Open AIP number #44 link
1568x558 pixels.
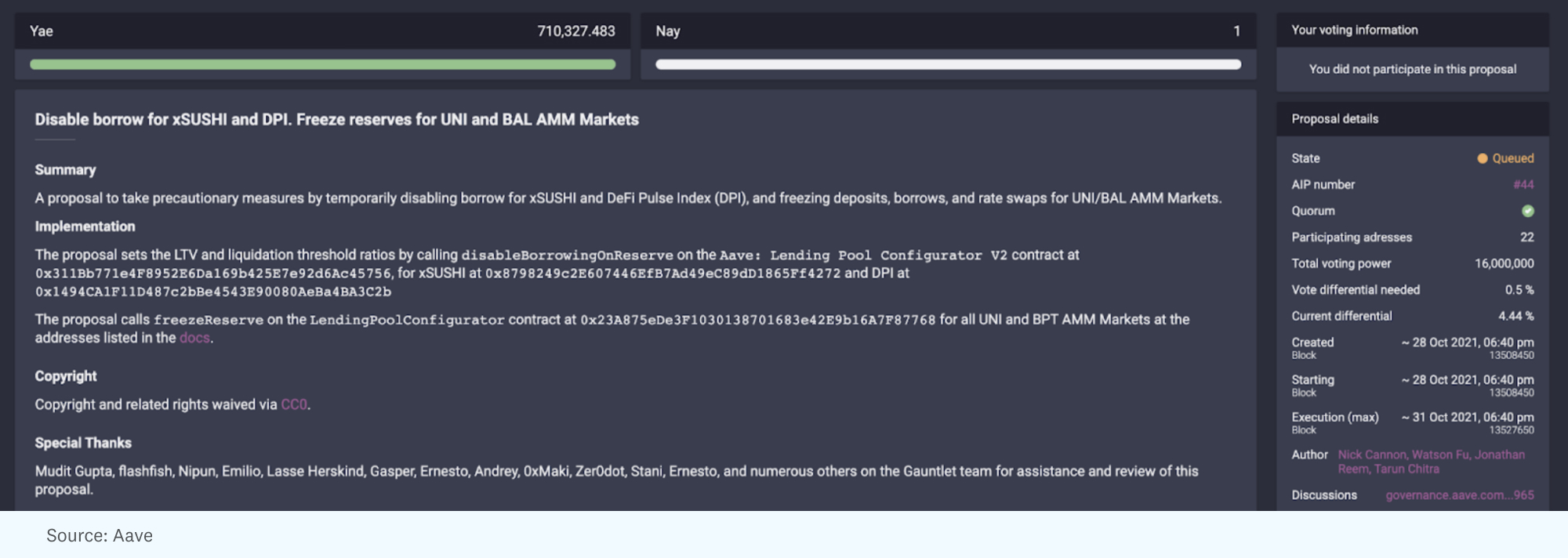(1523, 185)
